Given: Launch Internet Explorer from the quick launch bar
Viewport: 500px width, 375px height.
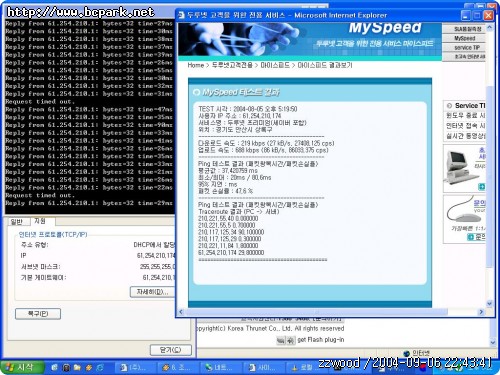Looking at the screenshot, I should [x=100, y=367].
